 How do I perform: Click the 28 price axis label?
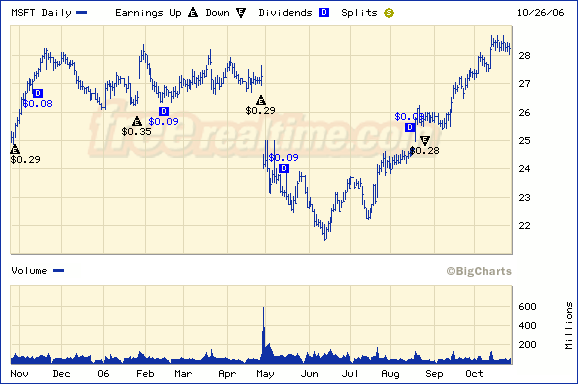coord(524,56)
